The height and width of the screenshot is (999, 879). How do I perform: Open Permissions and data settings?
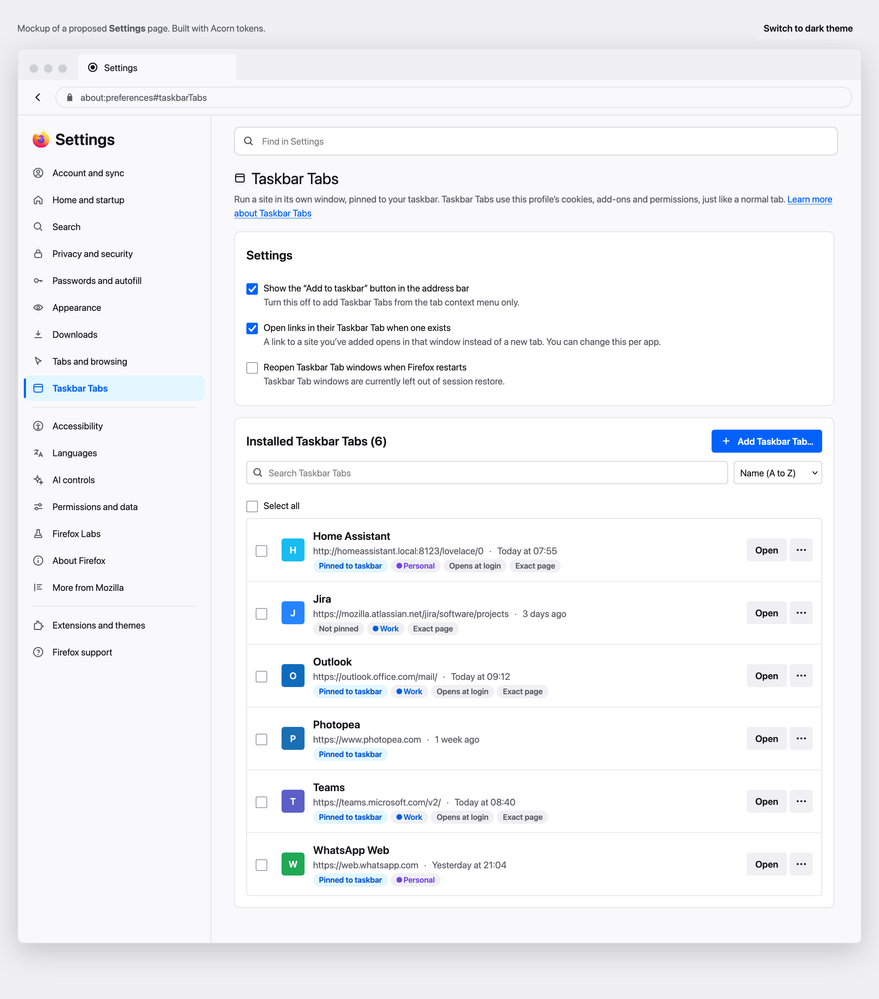point(115,507)
